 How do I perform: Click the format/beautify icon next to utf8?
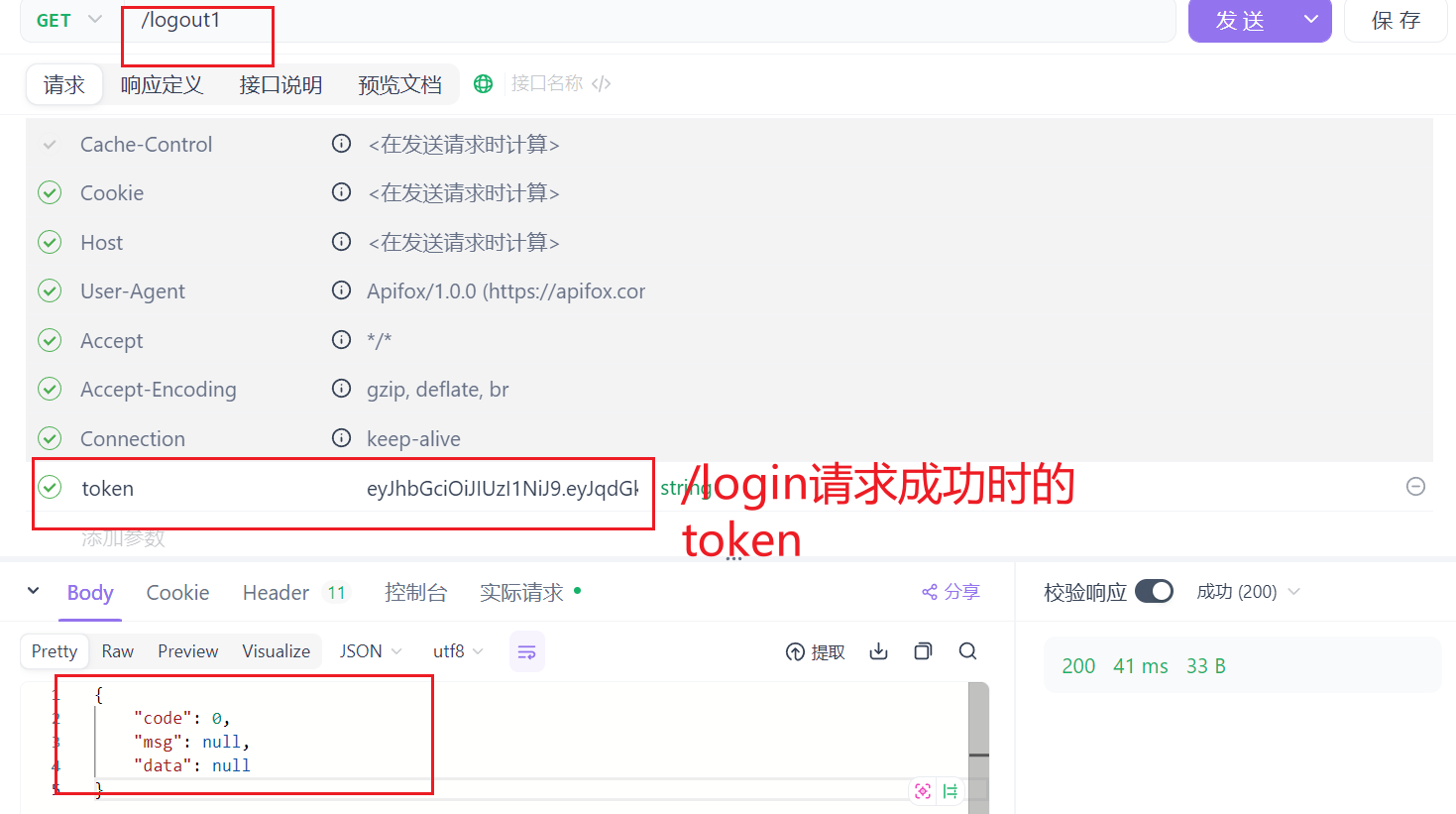(x=526, y=651)
